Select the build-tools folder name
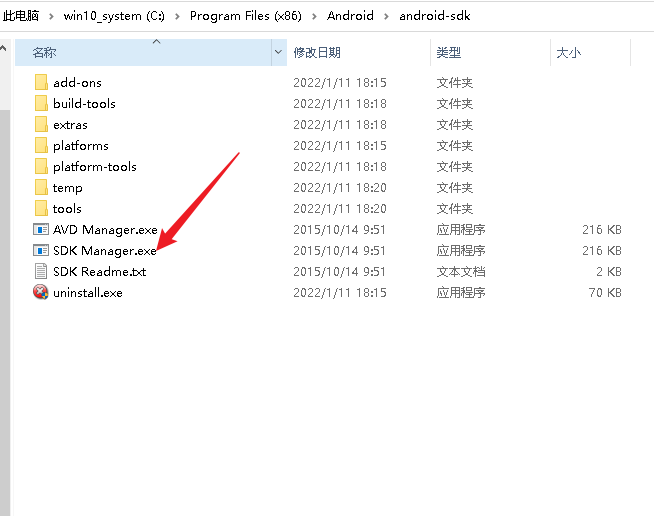 click(84, 103)
